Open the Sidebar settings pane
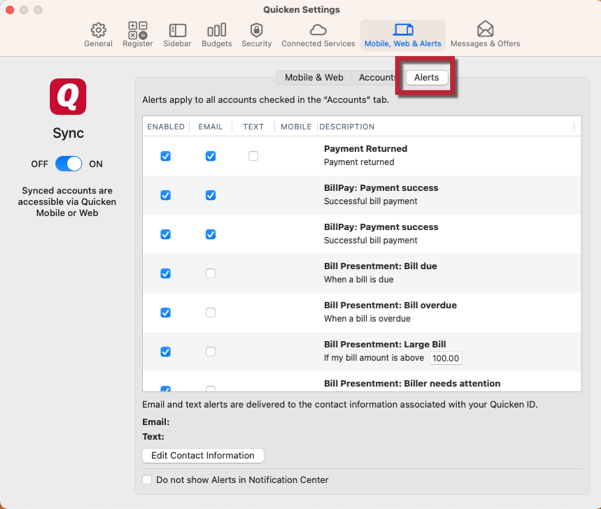601x509 pixels. (x=177, y=35)
